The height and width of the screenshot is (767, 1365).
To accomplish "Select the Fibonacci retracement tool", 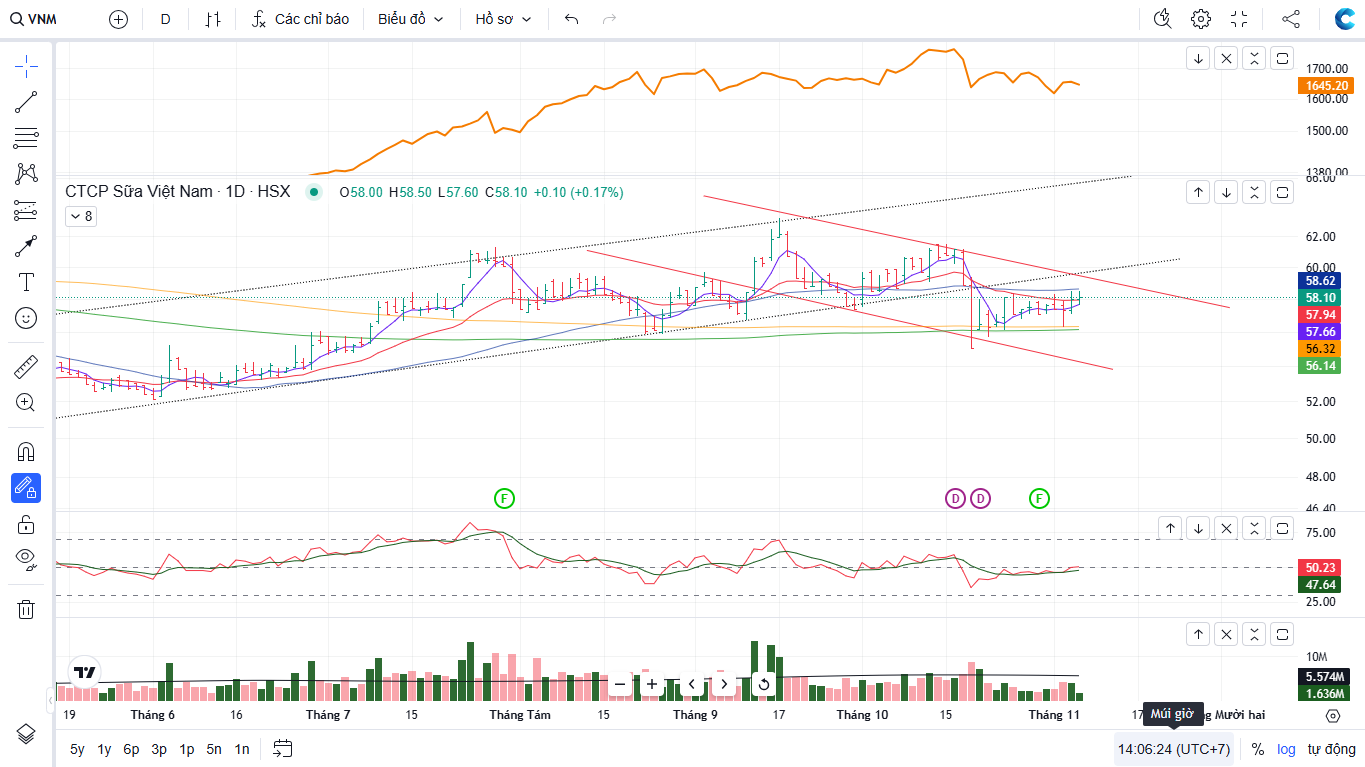I will 26,137.
